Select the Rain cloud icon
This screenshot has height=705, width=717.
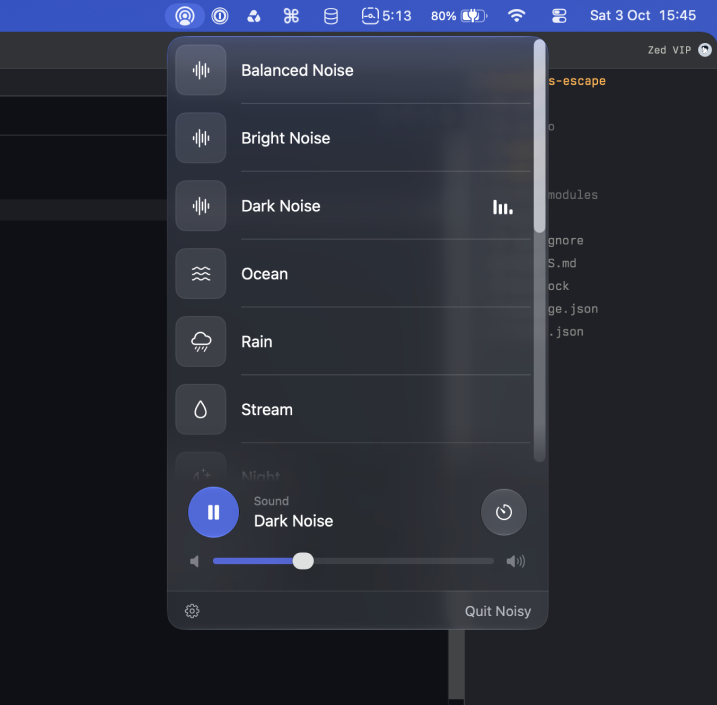point(201,342)
